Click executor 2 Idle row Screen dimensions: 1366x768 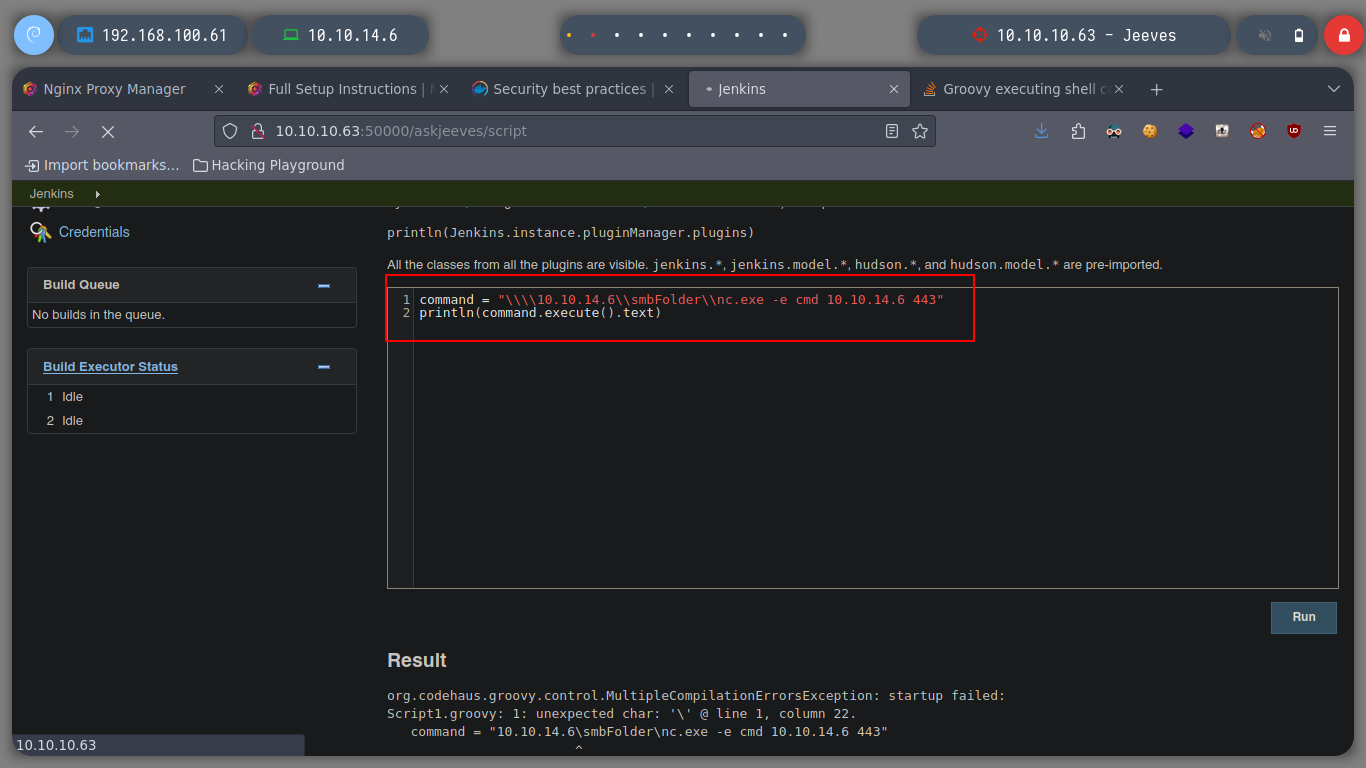click(x=192, y=421)
